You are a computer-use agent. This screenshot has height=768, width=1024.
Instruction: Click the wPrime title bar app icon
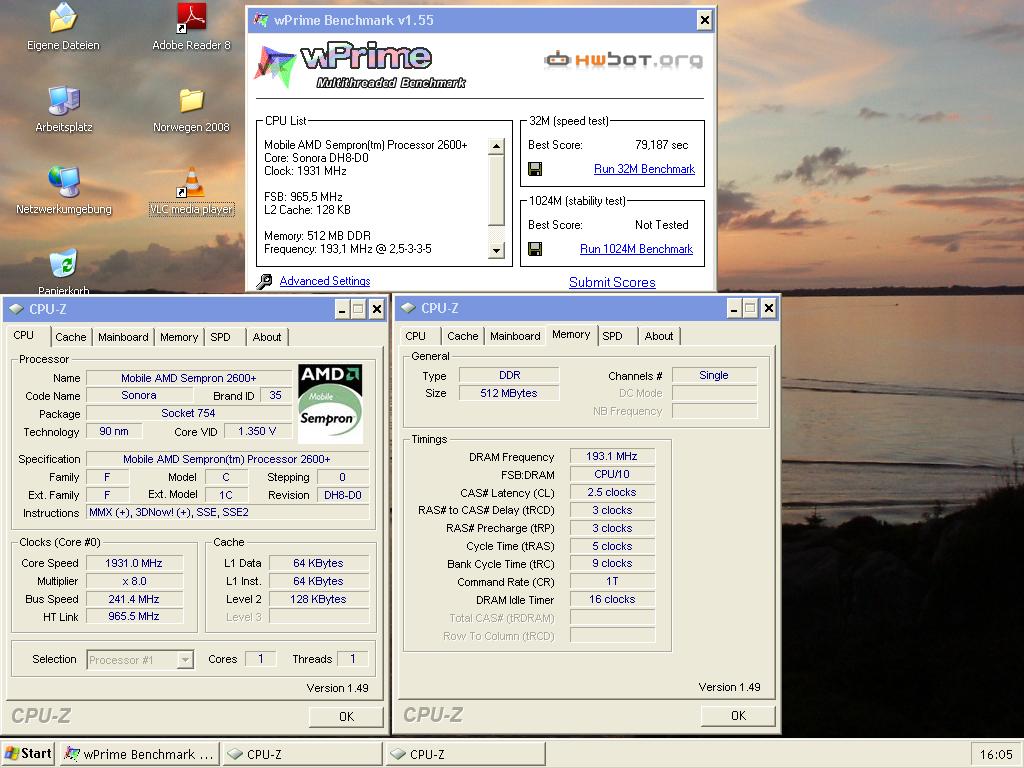tap(261, 20)
